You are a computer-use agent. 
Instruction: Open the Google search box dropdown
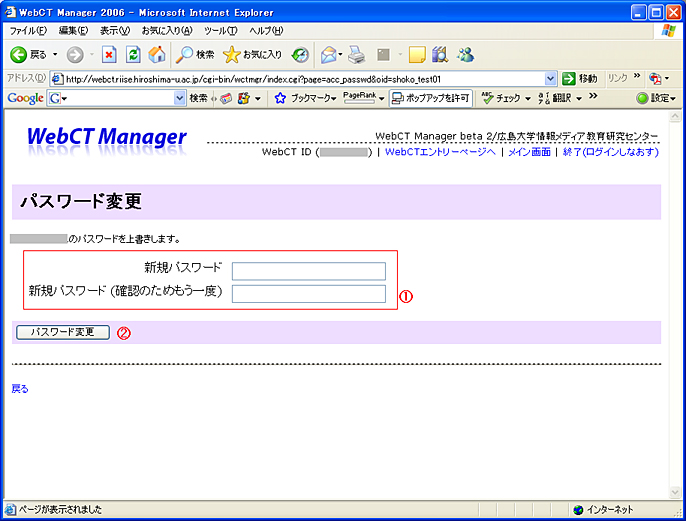click(x=179, y=98)
